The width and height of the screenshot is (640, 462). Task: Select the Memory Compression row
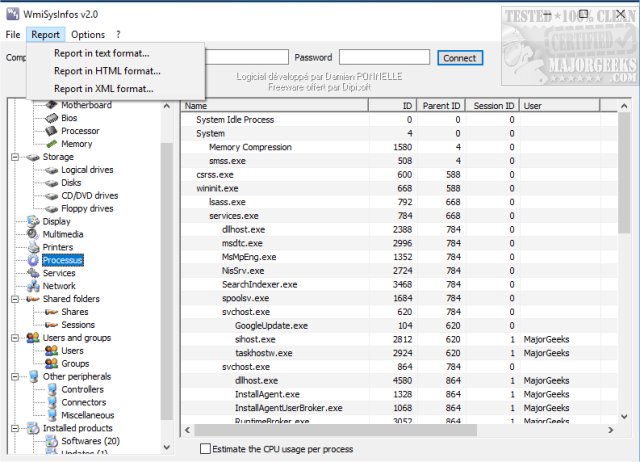click(399, 147)
